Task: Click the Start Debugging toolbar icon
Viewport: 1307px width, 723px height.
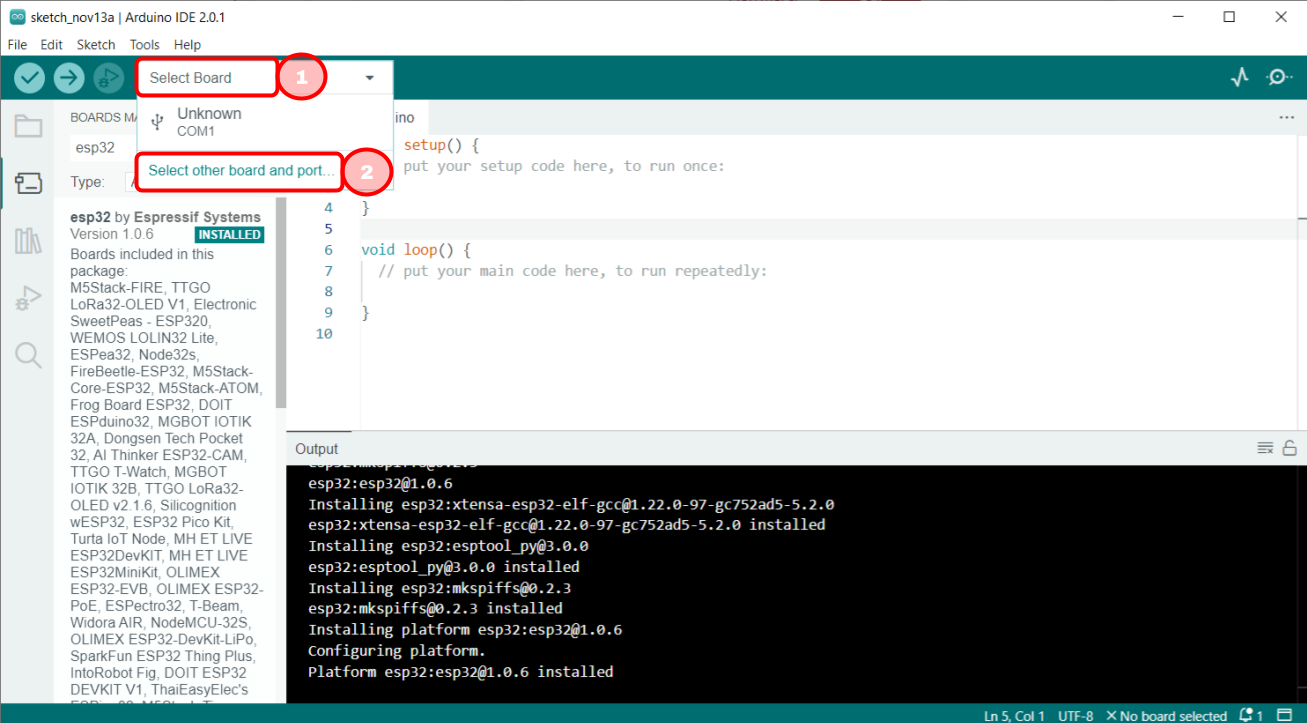Action: (108, 77)
